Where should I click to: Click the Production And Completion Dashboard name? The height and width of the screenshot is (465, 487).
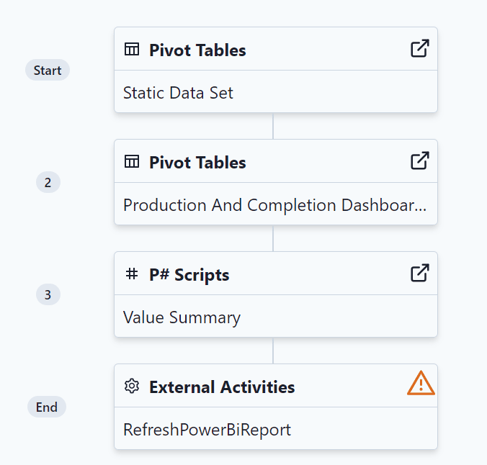point(275,205)
